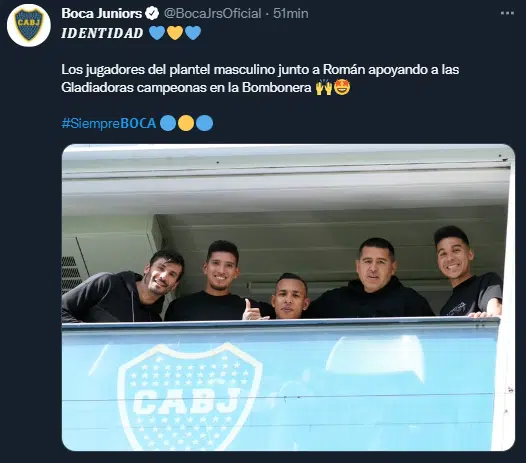The width and height of the screenshot is (526, 463).
Task: Click the Boca Juniors display name
Action: [102, 13]
